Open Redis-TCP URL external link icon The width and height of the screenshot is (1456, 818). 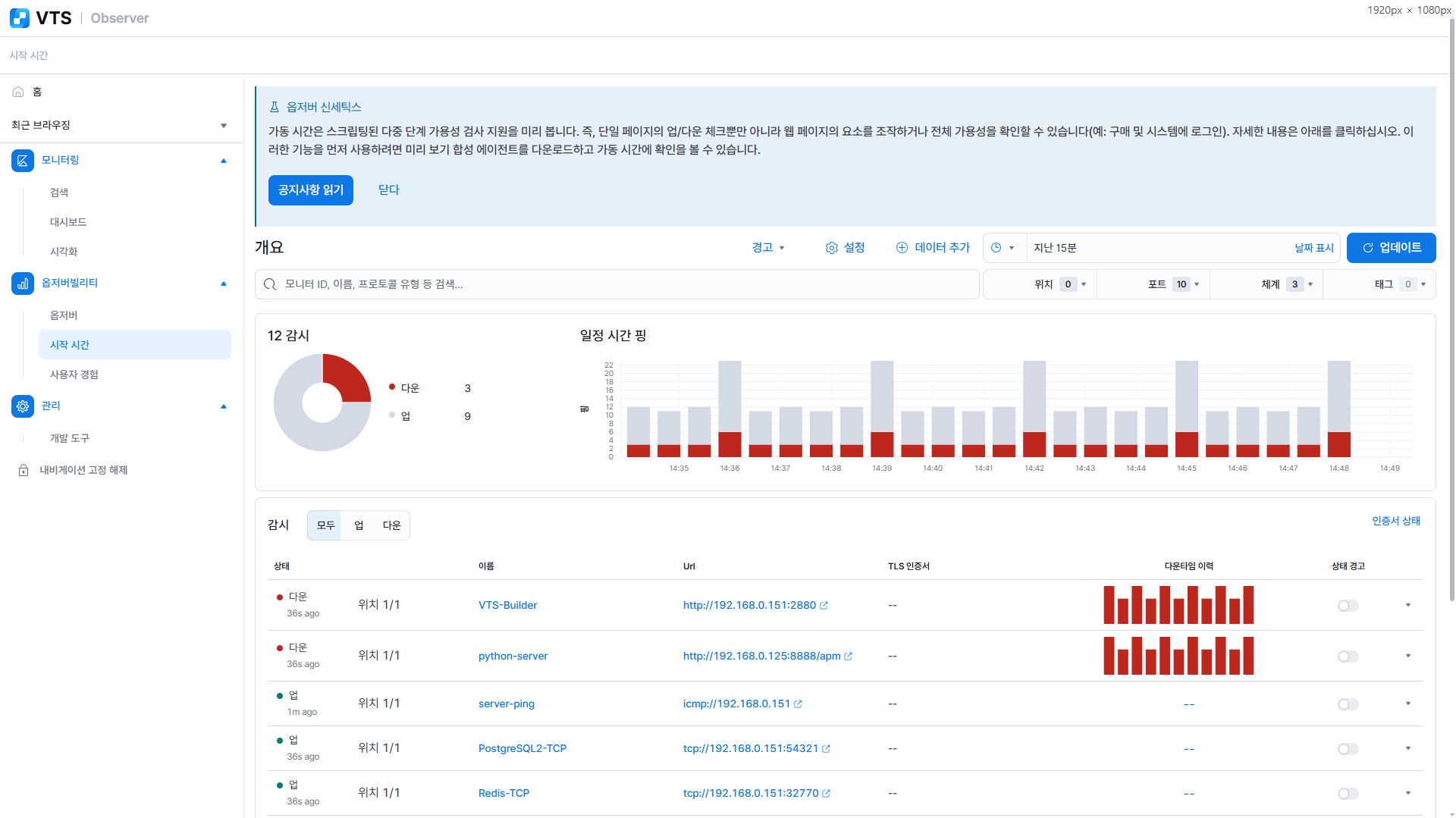pyautogui.click(x=826, y=794)
